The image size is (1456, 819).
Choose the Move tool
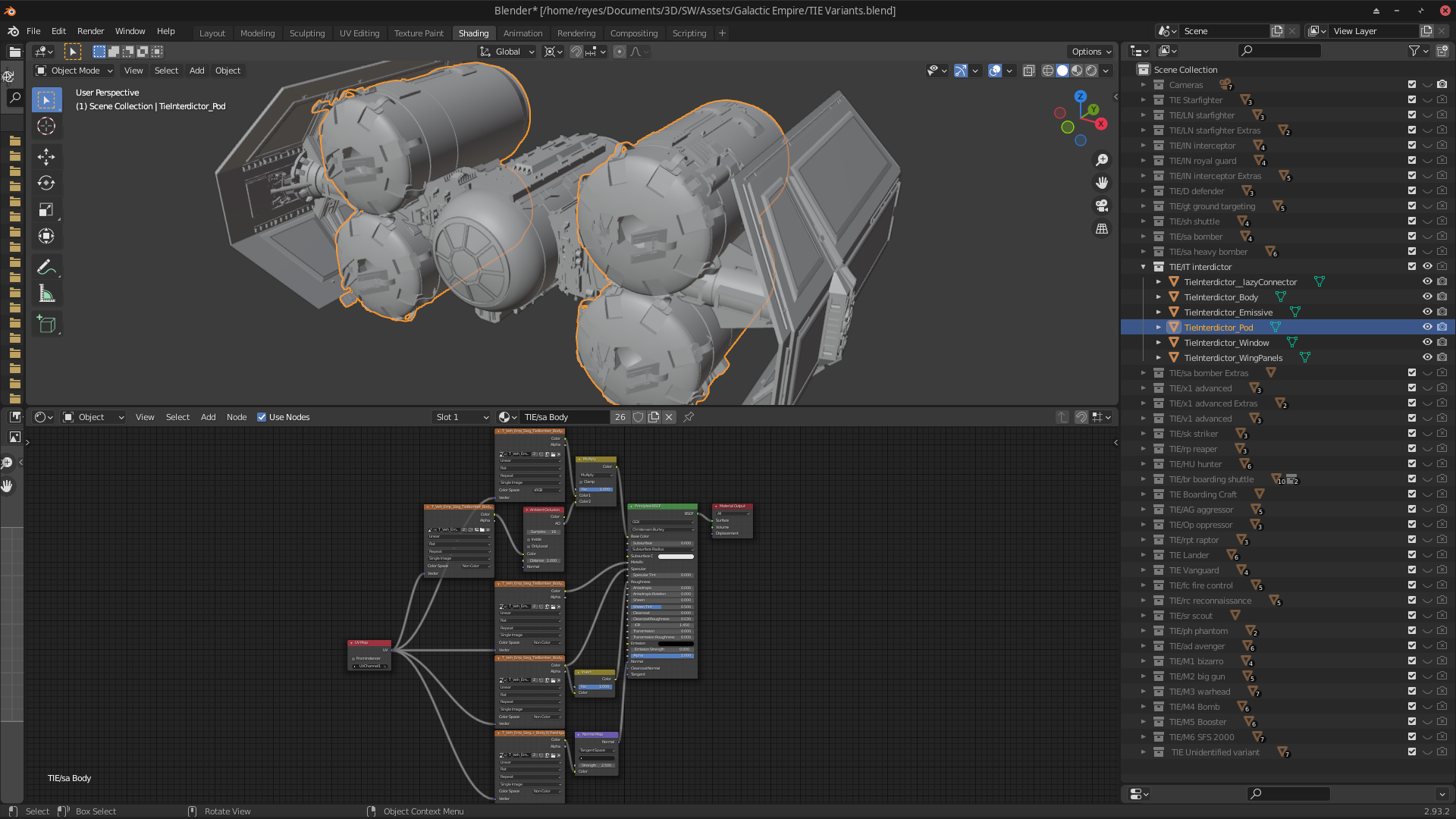click(46, 157)
